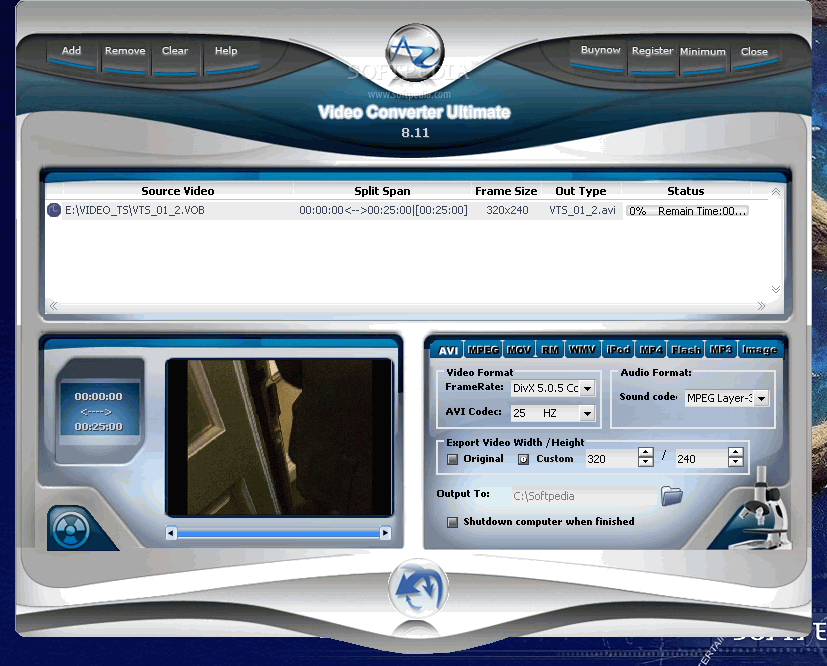Close the Video Converter Ultimate window
Viewport: 827px width, 666px height.
pyautogui.click(x=754, y=52)
